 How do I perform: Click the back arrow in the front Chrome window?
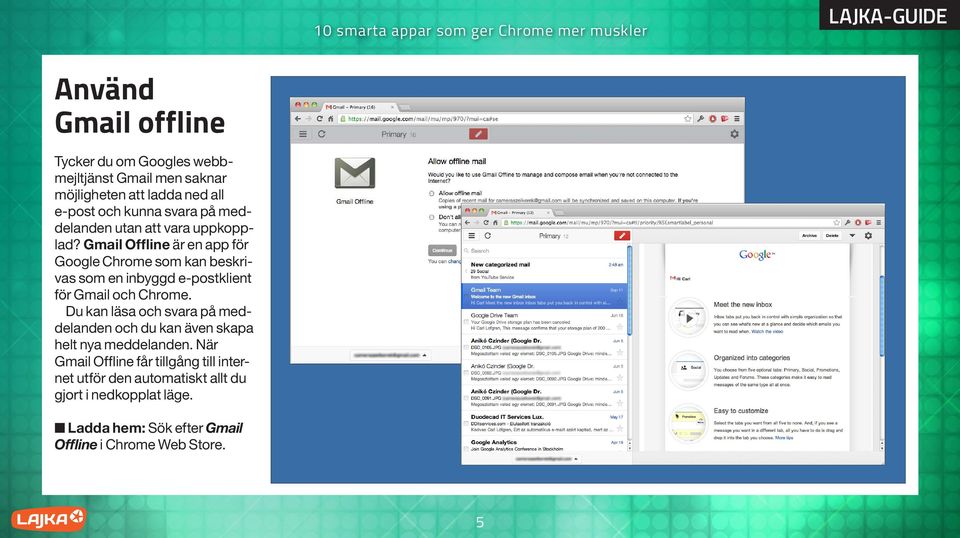coord(468,223)
